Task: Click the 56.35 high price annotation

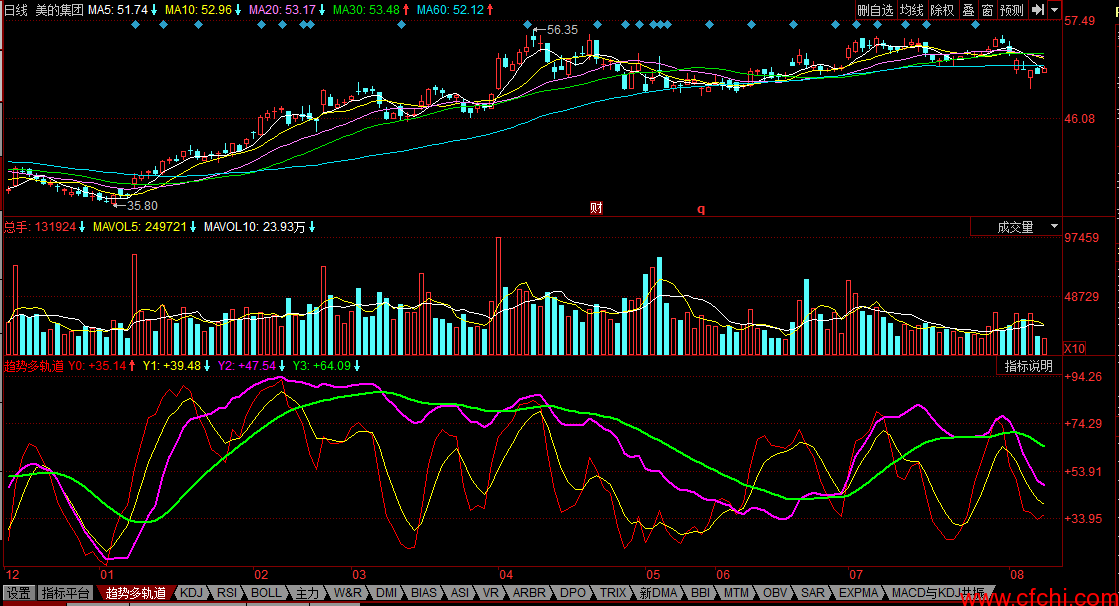Action: pos(562,30)
